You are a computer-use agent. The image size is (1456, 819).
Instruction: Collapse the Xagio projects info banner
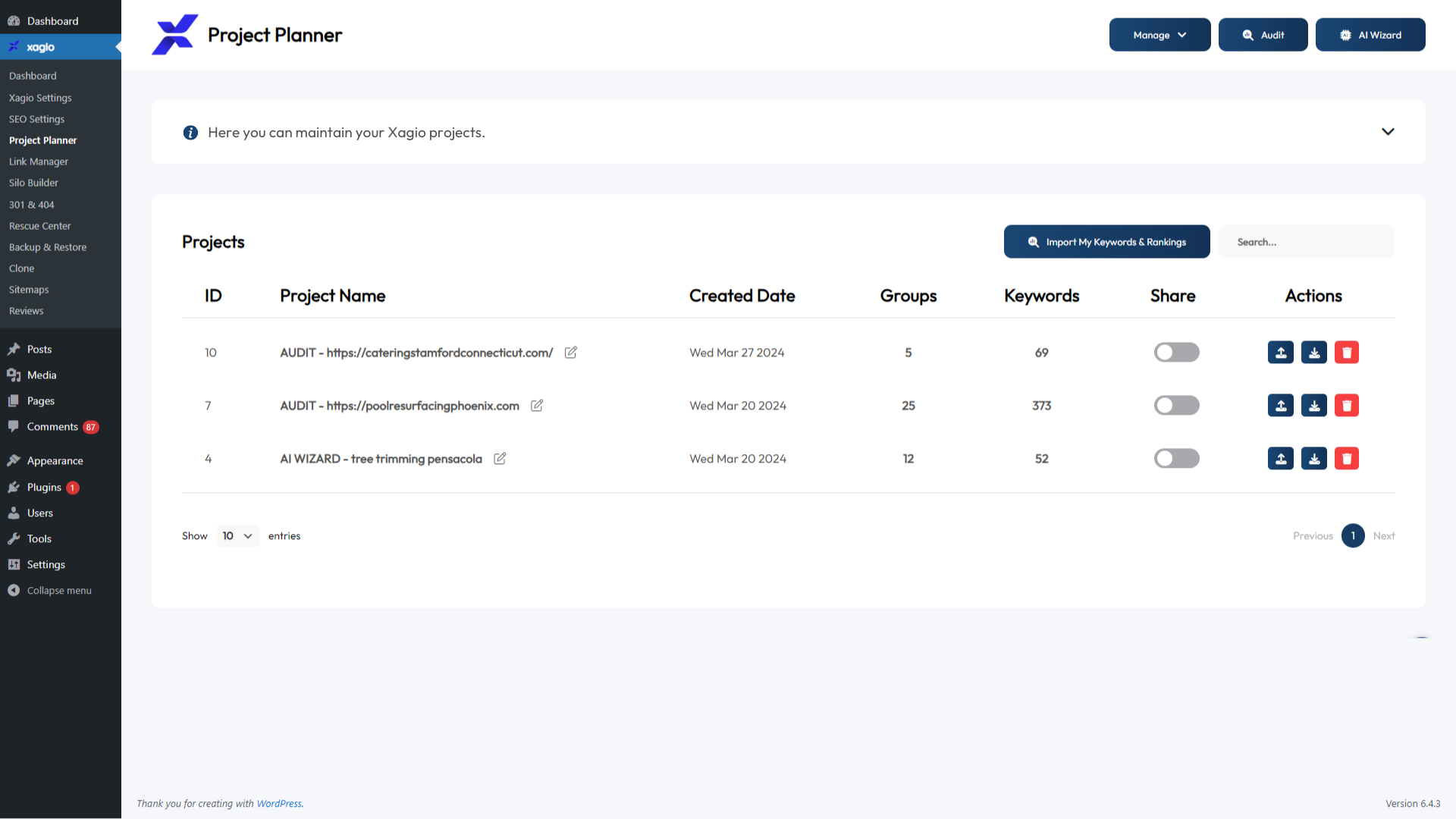coord(1388,131)
